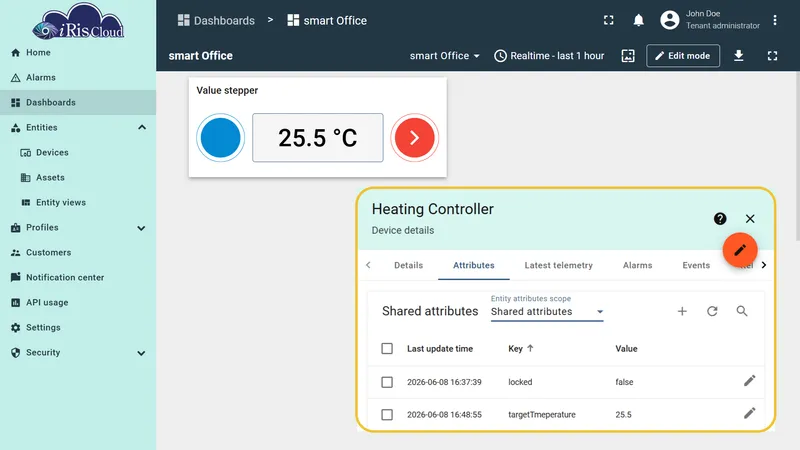The image size is (800, 450).
Task: Add a new attribute with plus icon
Action: tap(682, 311)
